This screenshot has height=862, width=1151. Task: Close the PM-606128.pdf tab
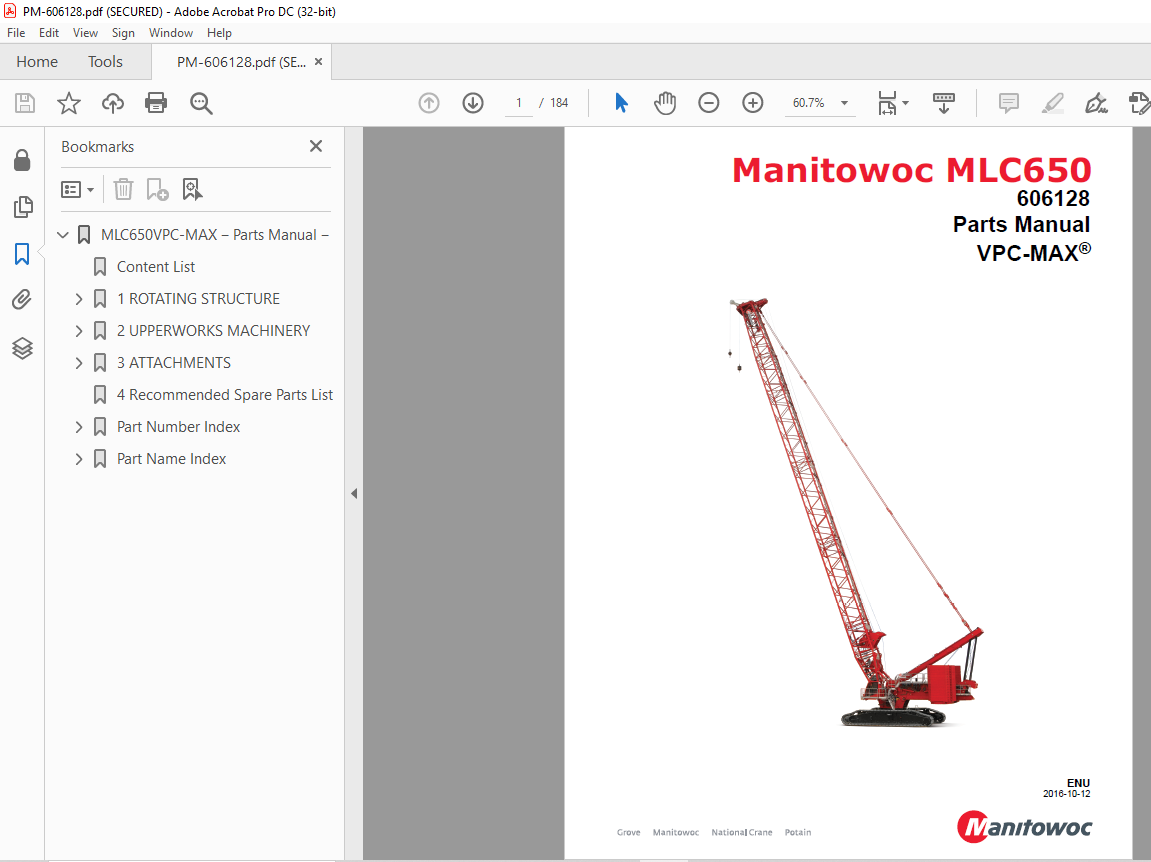click(319, 62)
